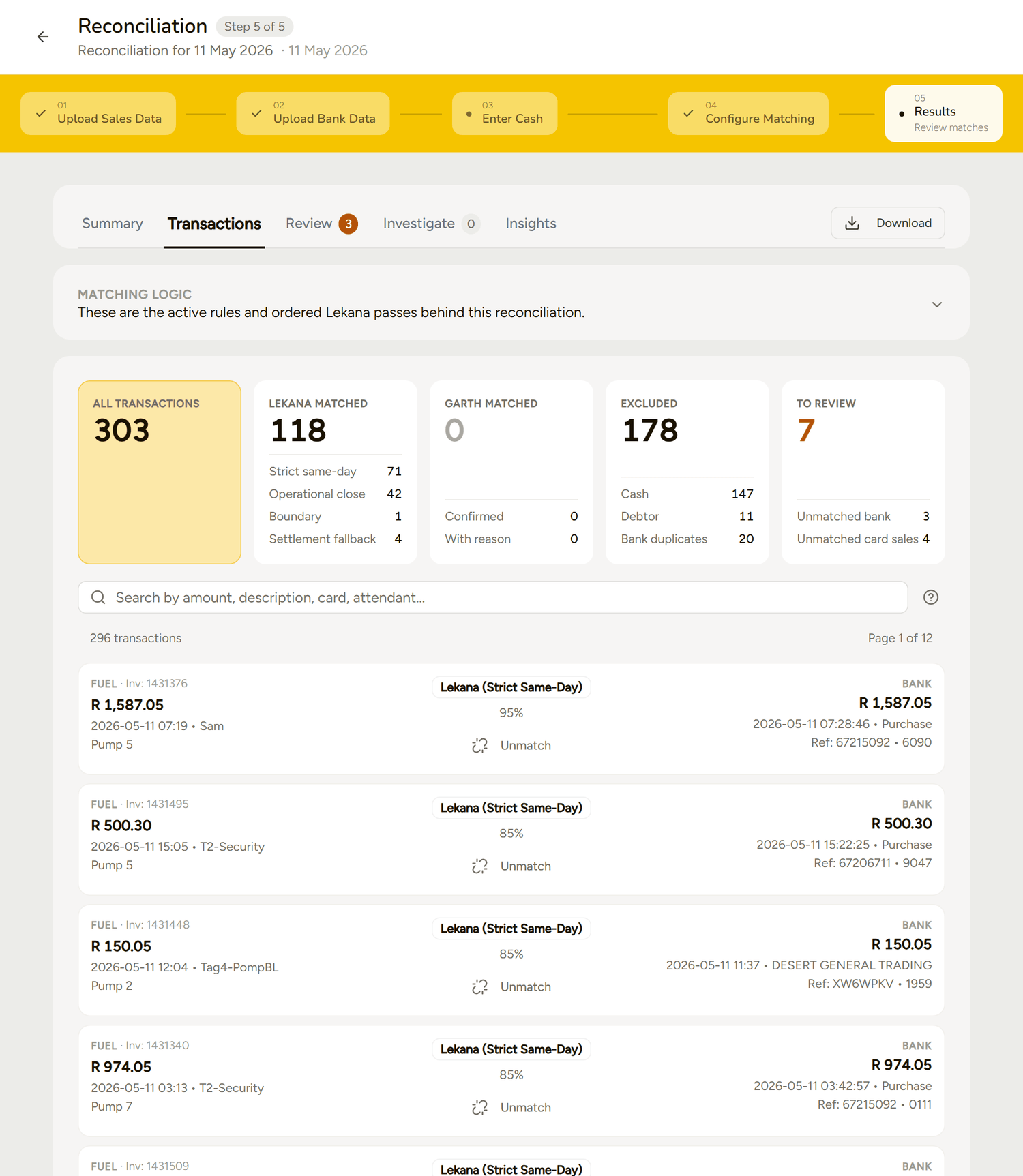1023x1176 pixels.
Task: Select the Transactions tab
Action: point(214,224)
